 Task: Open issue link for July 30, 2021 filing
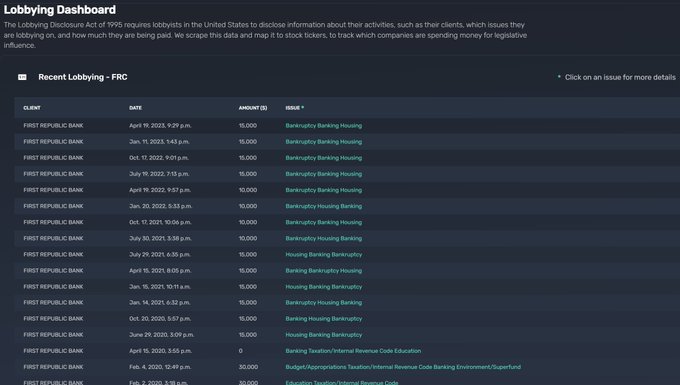pos(324,238)
